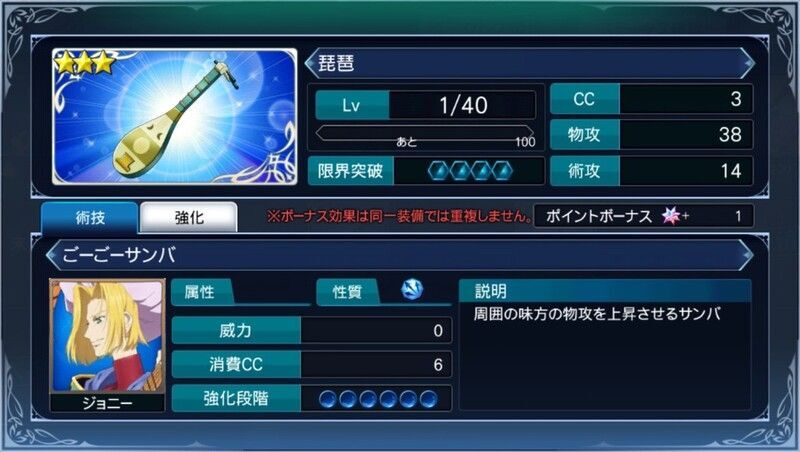
Task: Click right arrow on 琵琶 title bar
Action: click(x=748, y=63)
